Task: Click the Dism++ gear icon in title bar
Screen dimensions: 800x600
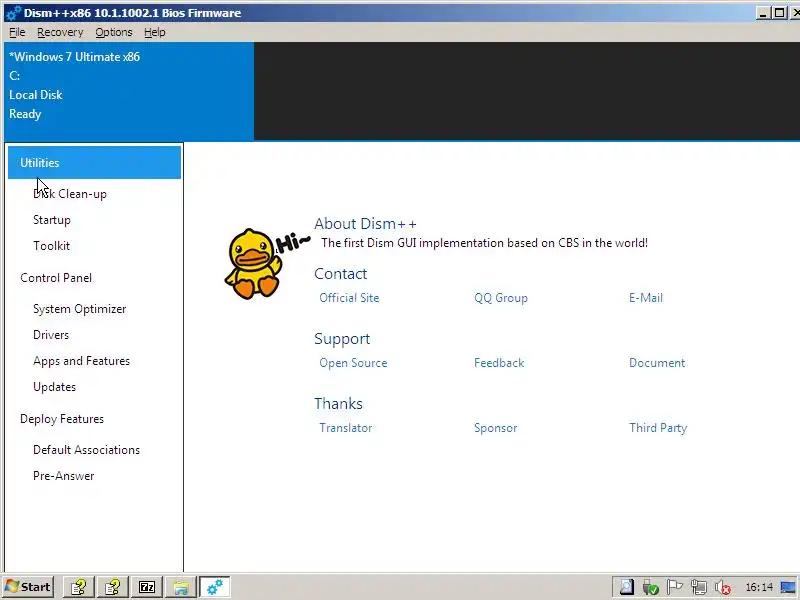Action: 13,13
